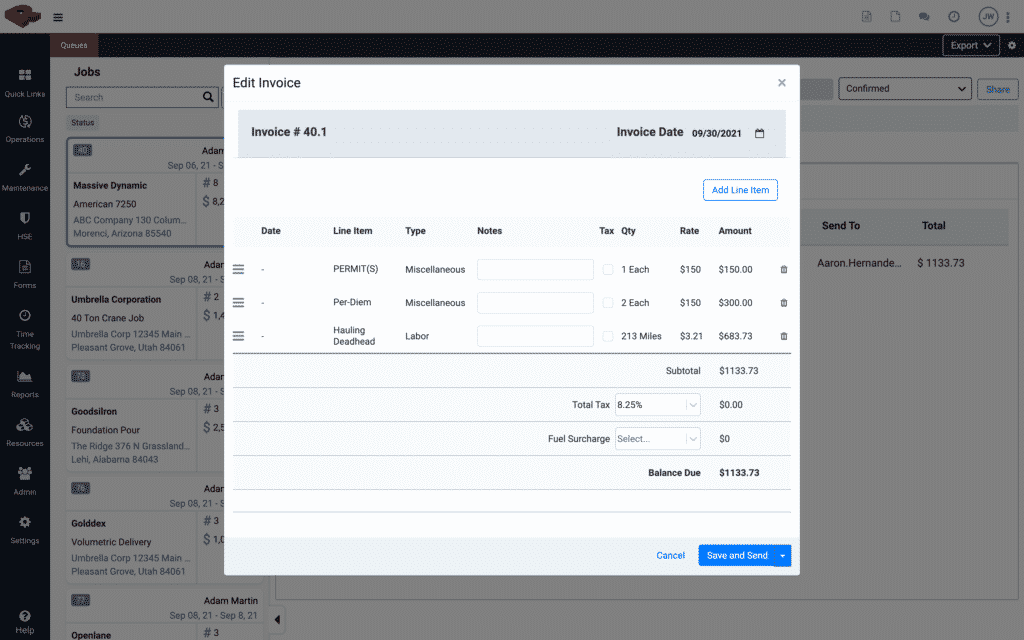This screenshot has width=1024, height=640.
Task: Remove the PERMIT(S) line item with trash icon
Action: point(783,268)
